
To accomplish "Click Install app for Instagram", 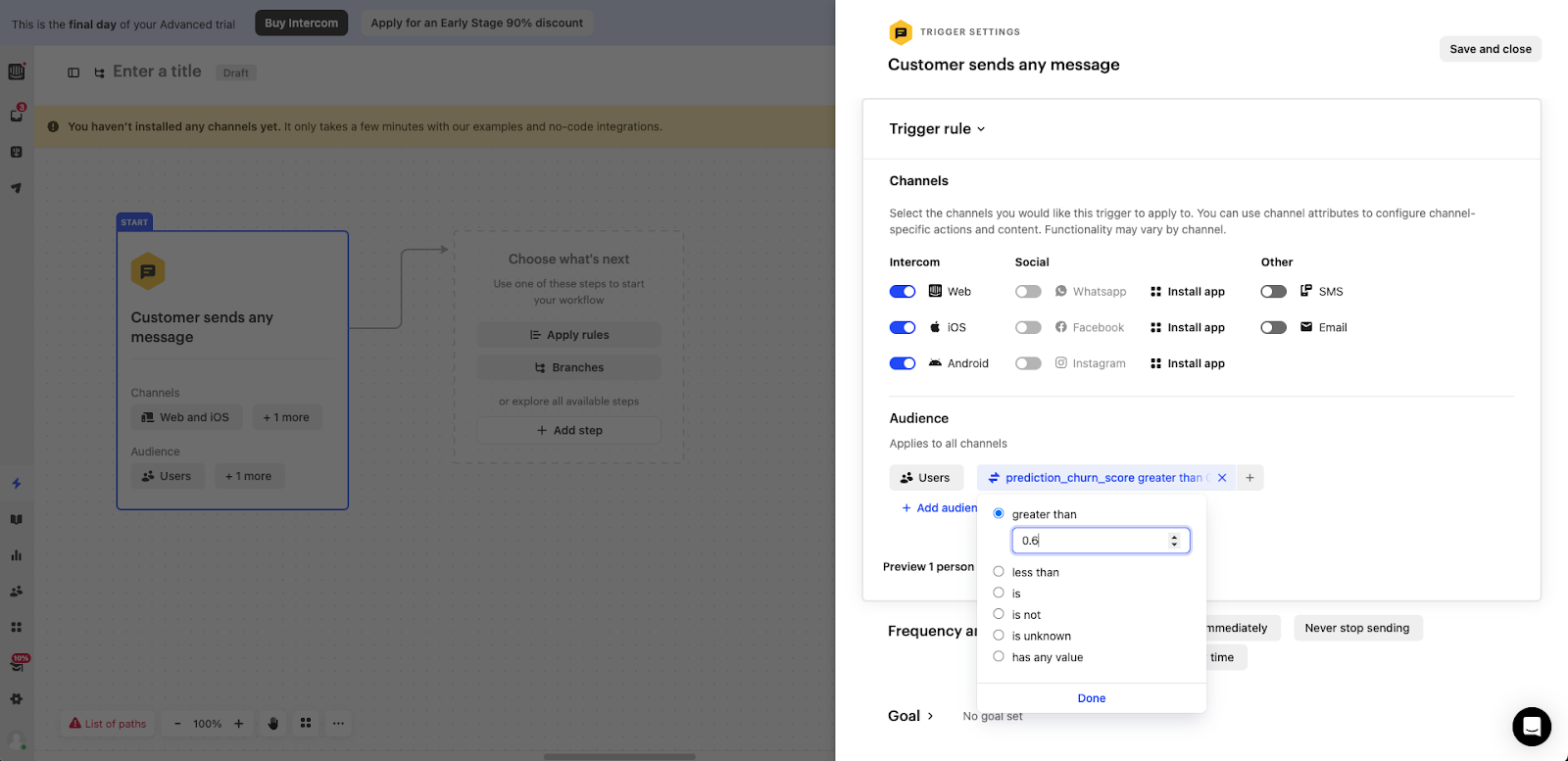I will pos(1188,363).
